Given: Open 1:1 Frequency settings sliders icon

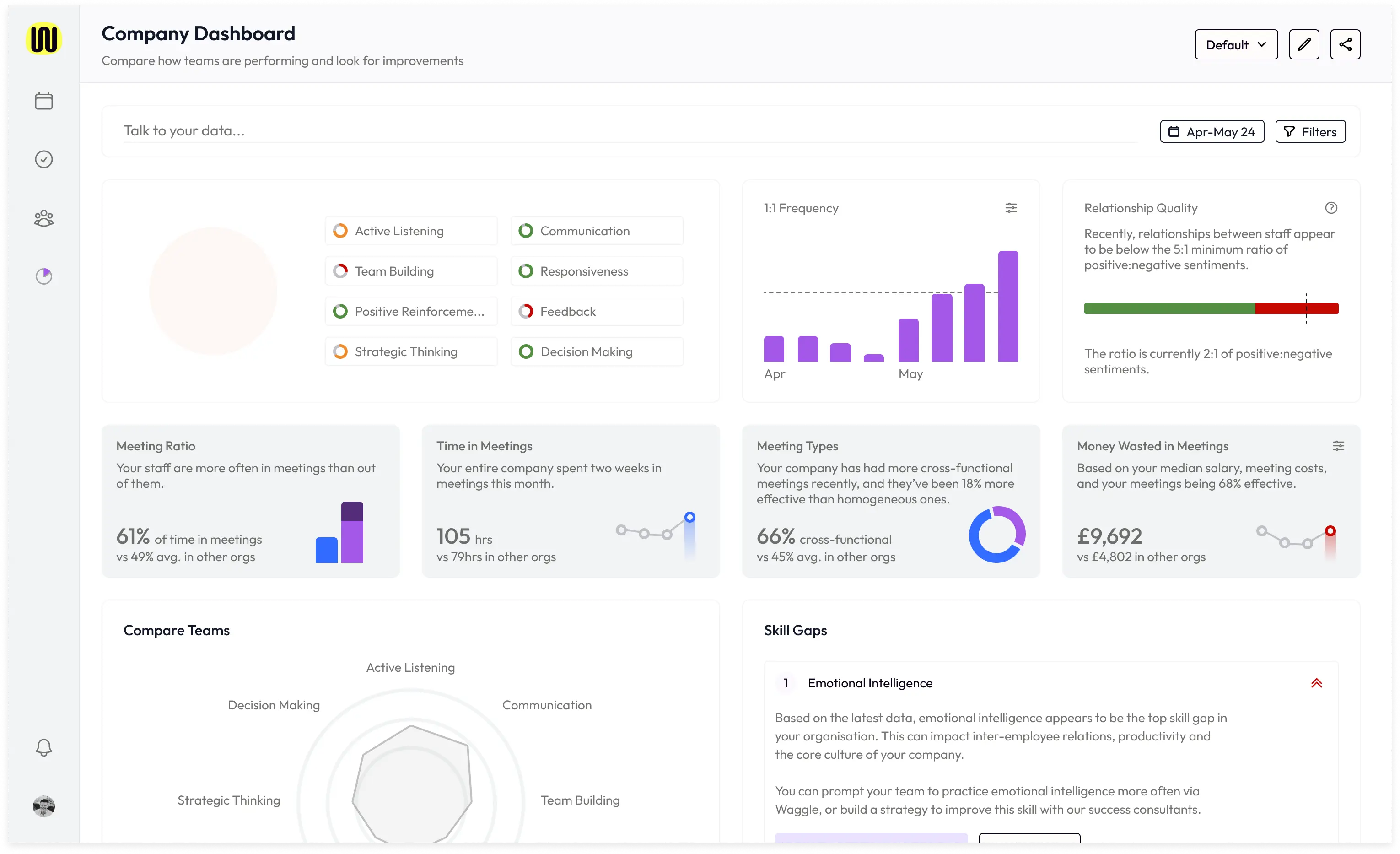Looking at the screenshot, I should [1011, 208].
